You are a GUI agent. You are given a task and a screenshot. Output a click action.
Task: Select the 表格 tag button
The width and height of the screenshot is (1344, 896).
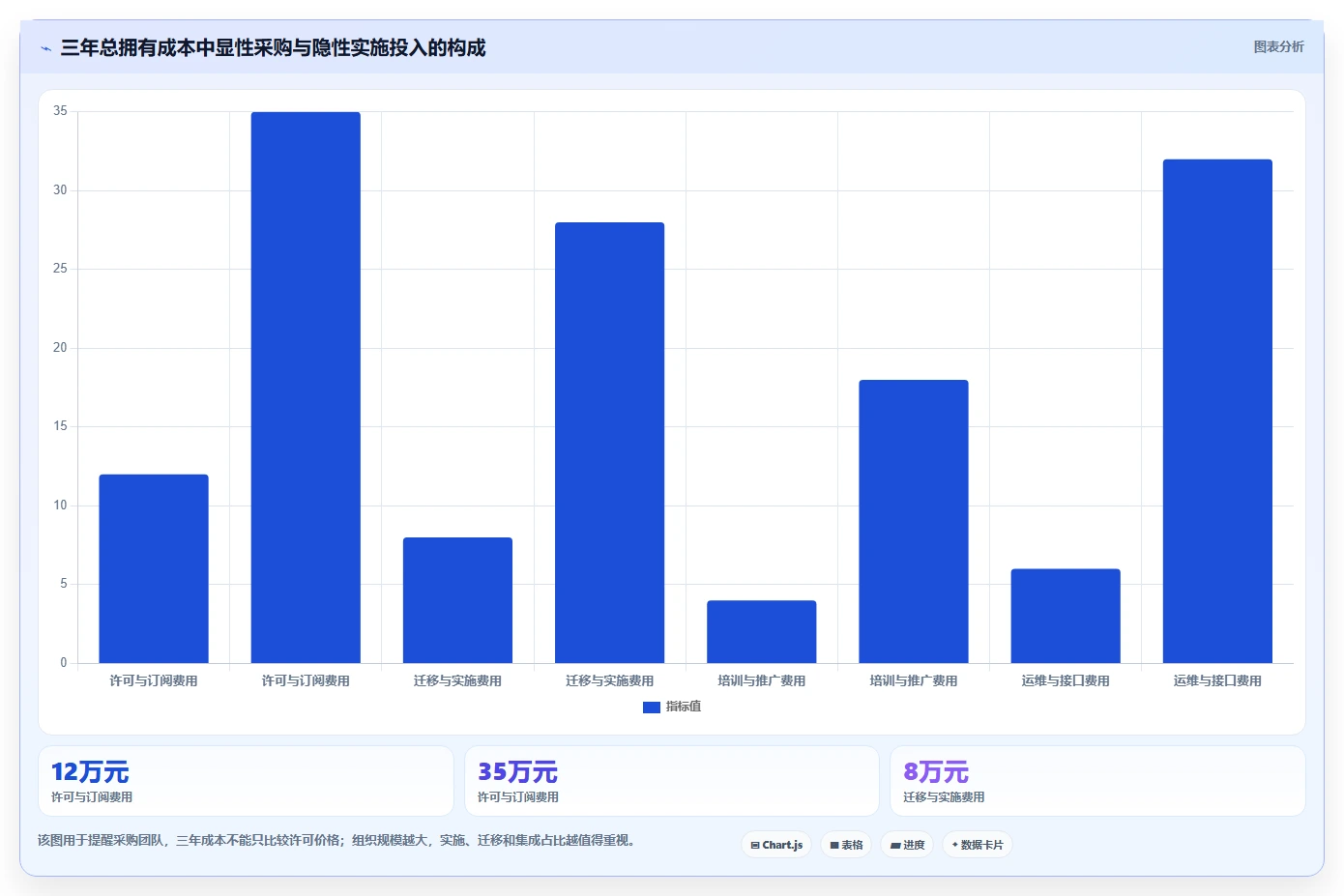[x=846, y=845]
